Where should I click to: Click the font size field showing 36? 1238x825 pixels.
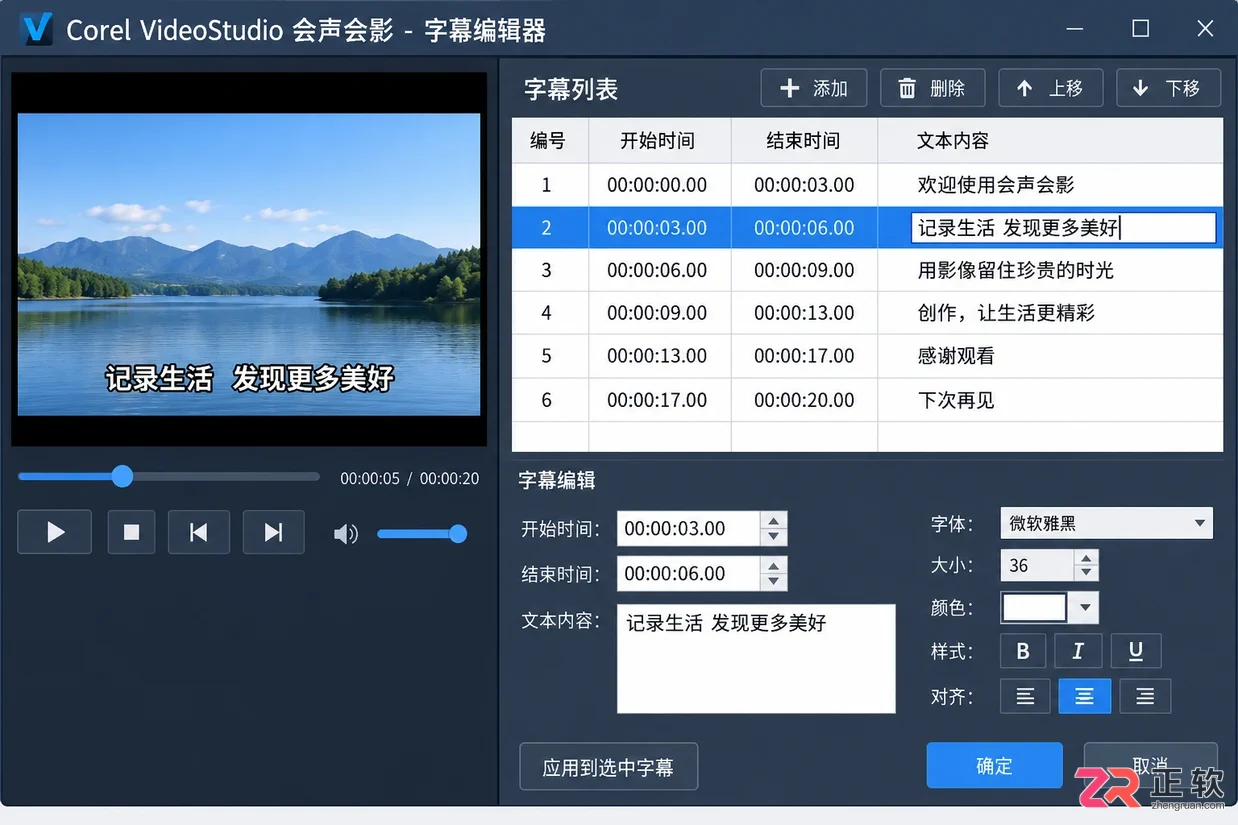(x=1037, y=566)
